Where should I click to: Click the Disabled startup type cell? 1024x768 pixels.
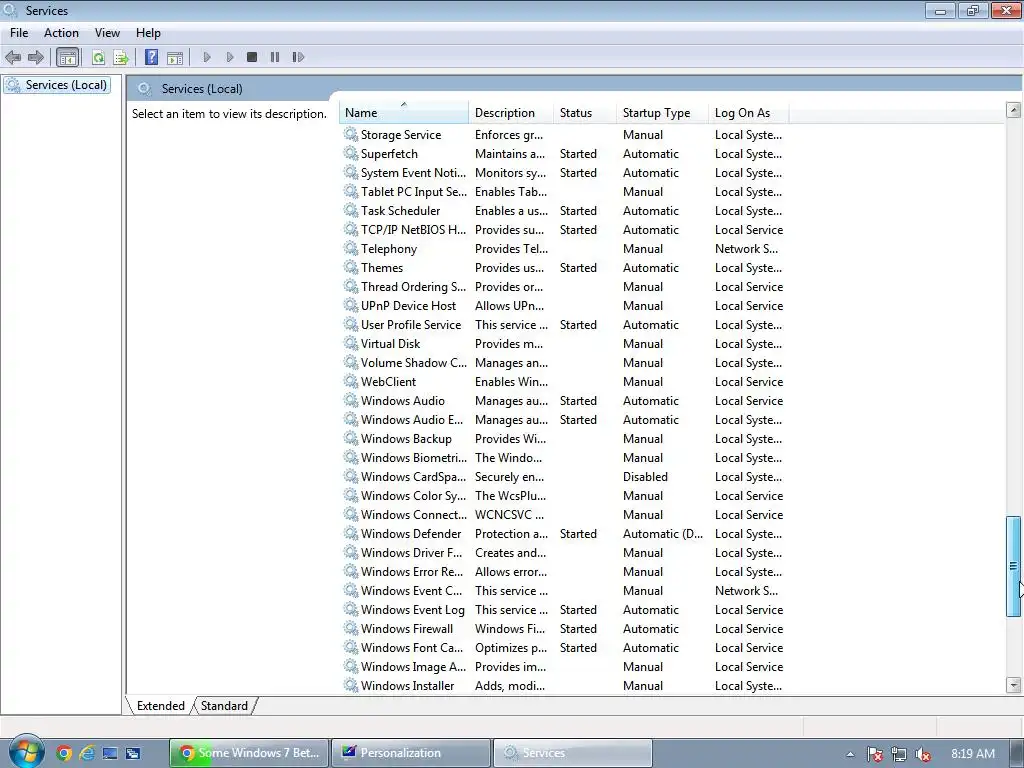(x=645, y=477)
